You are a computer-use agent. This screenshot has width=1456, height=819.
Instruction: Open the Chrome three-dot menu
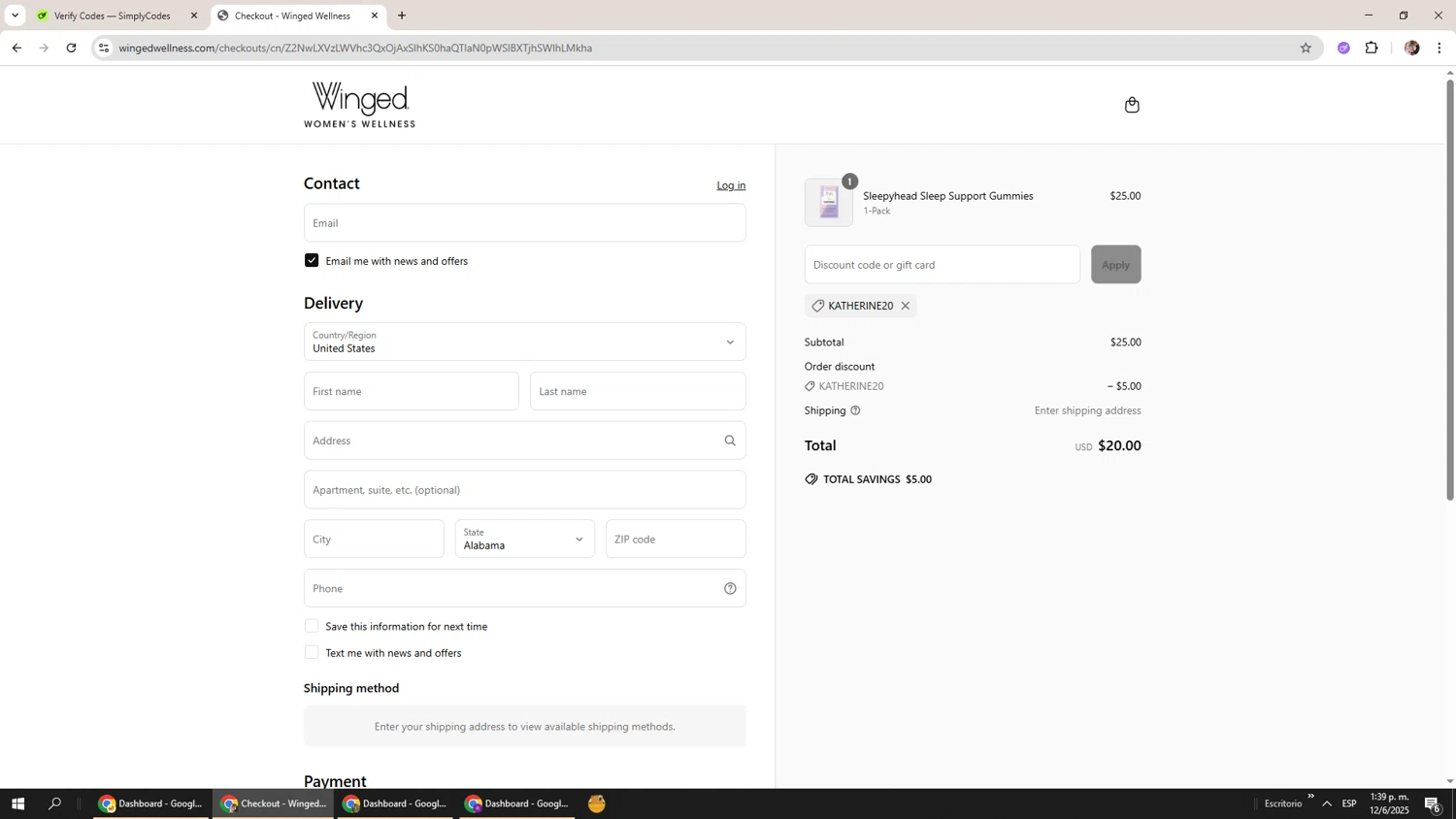coord(1439,48)
